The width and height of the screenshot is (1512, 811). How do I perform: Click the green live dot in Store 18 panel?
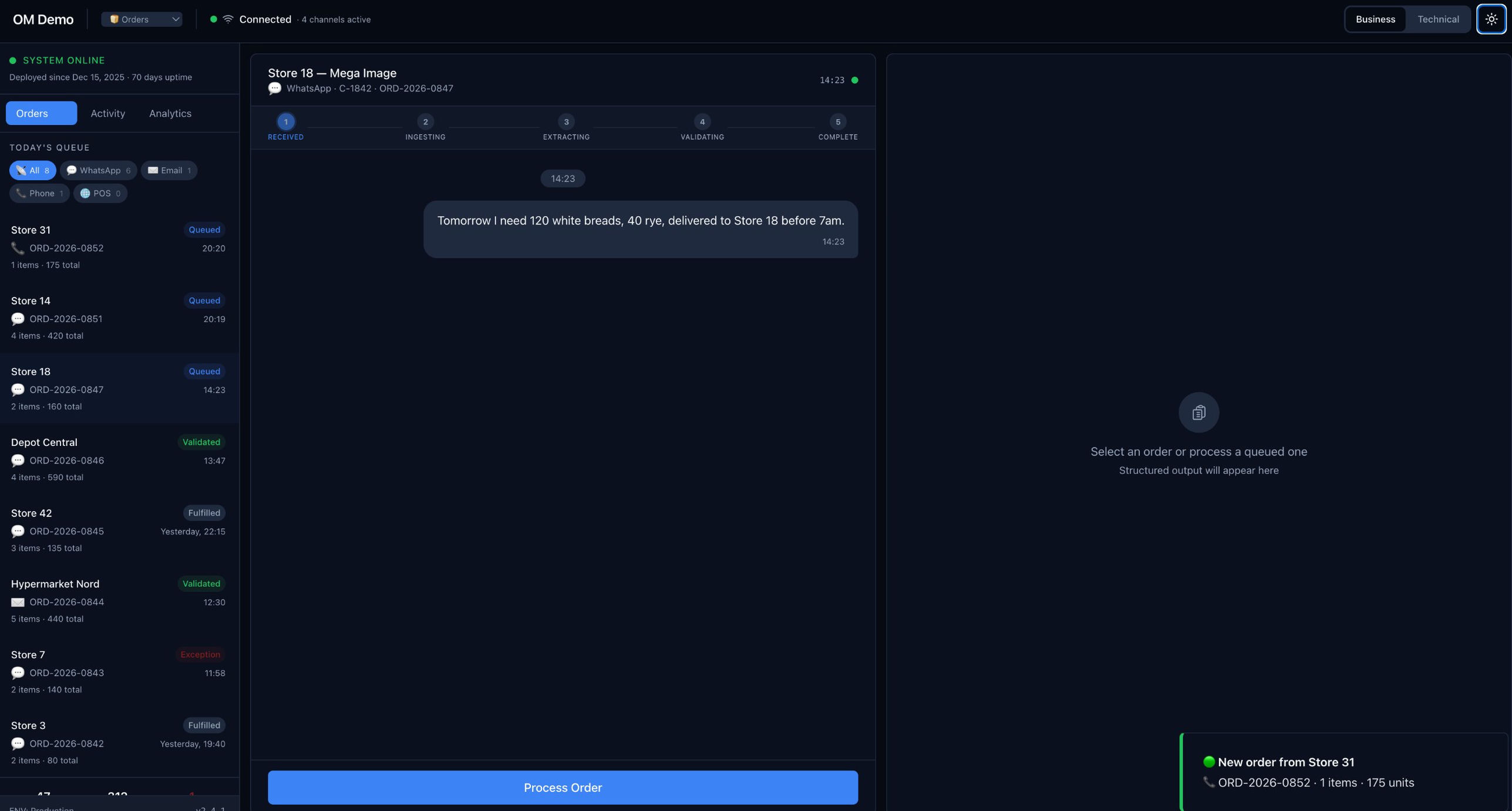point(854,79)
